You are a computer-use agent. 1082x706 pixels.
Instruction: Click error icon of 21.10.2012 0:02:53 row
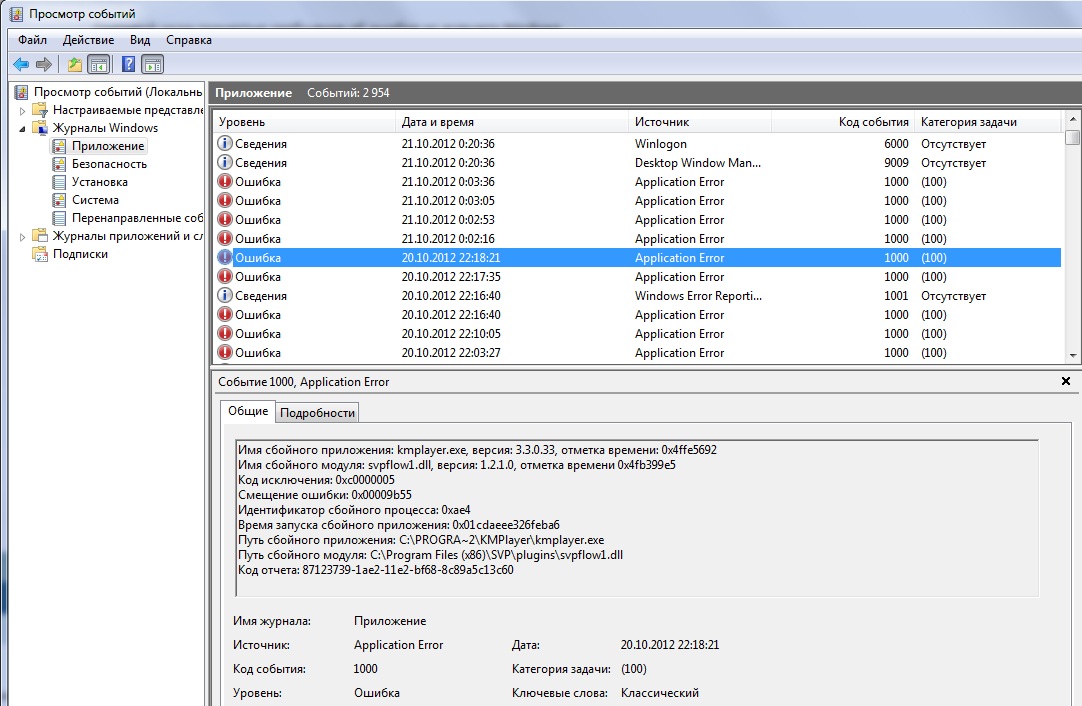pos(224,219)
